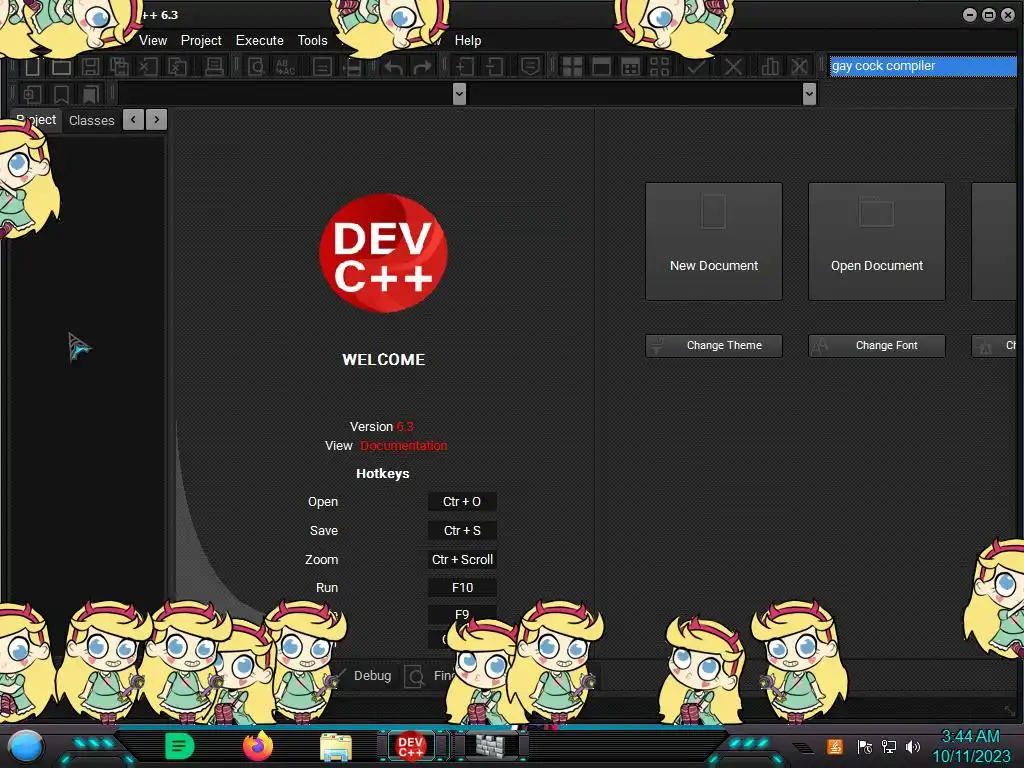Click the crossed-out bar chart icon
This screenshot has width=1024, height=768.
tap(799, 67)
